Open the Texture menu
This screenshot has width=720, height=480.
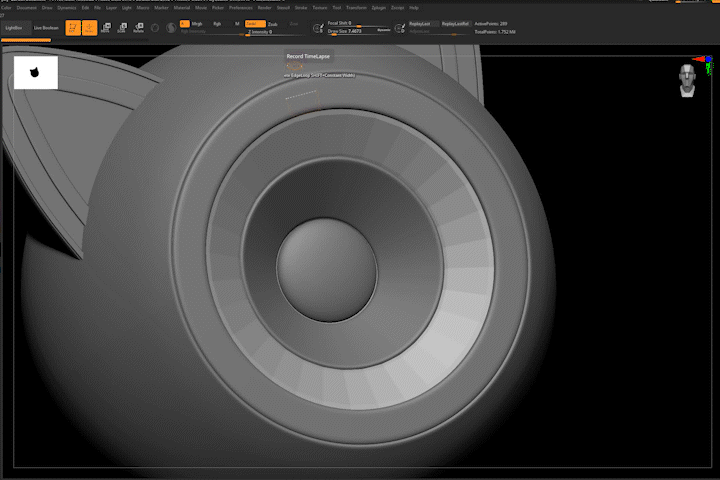point(320,8)
